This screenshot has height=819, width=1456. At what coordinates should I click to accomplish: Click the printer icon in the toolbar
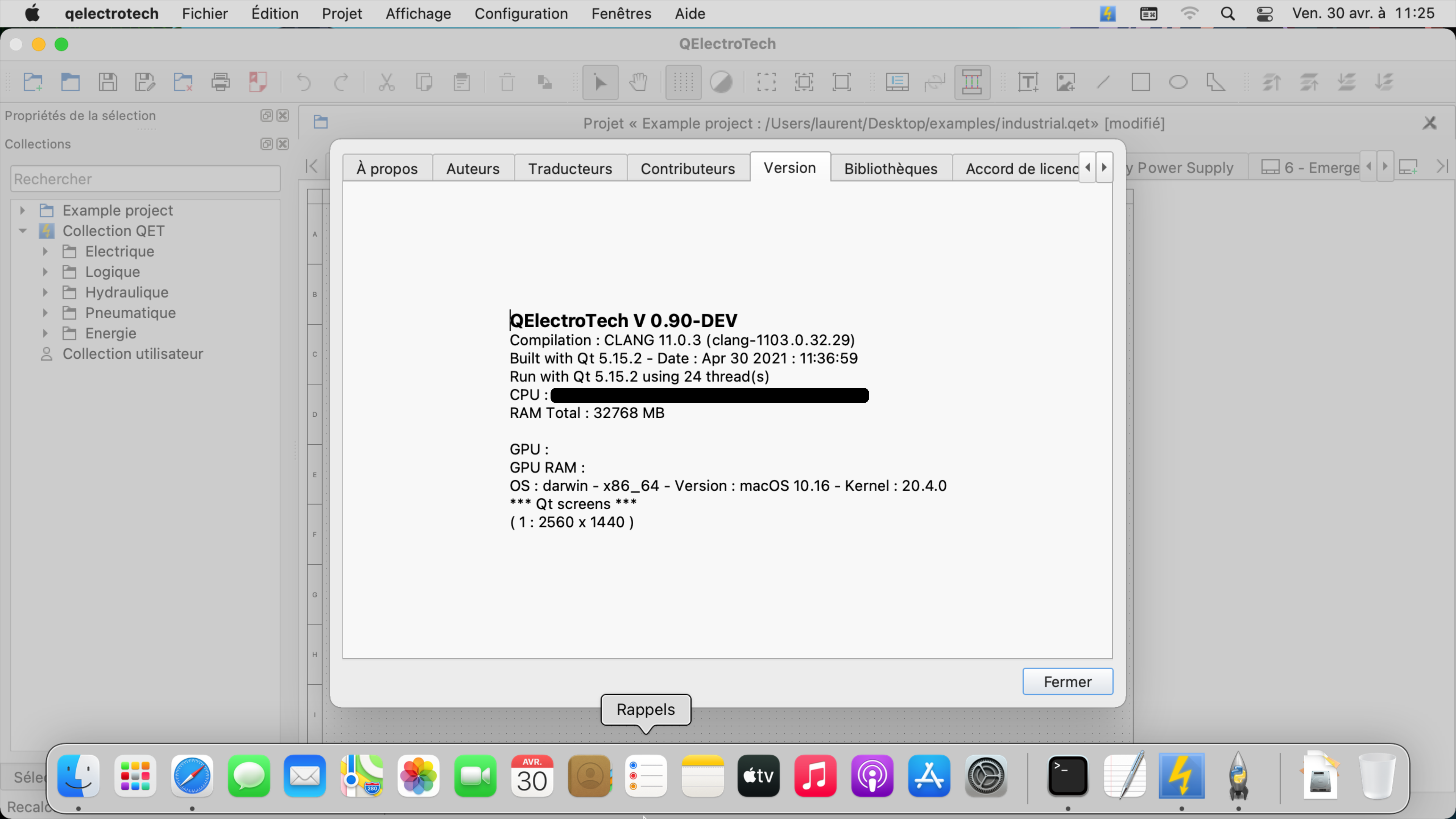click(220, 83)
